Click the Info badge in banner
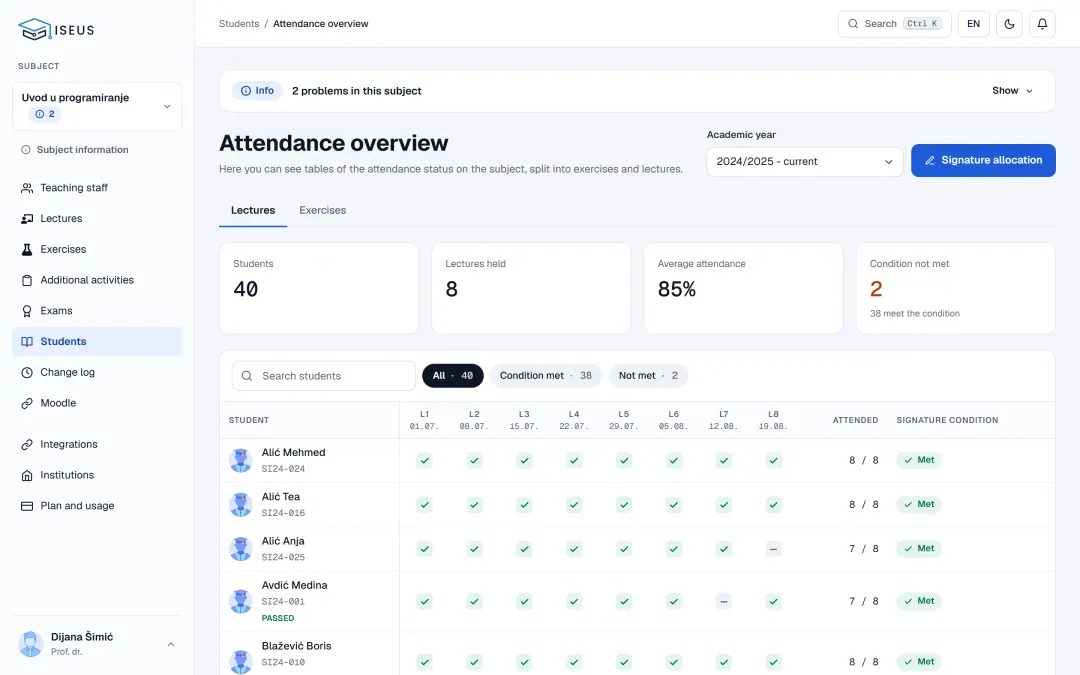 pyautogui.click(x=257, y=91)
